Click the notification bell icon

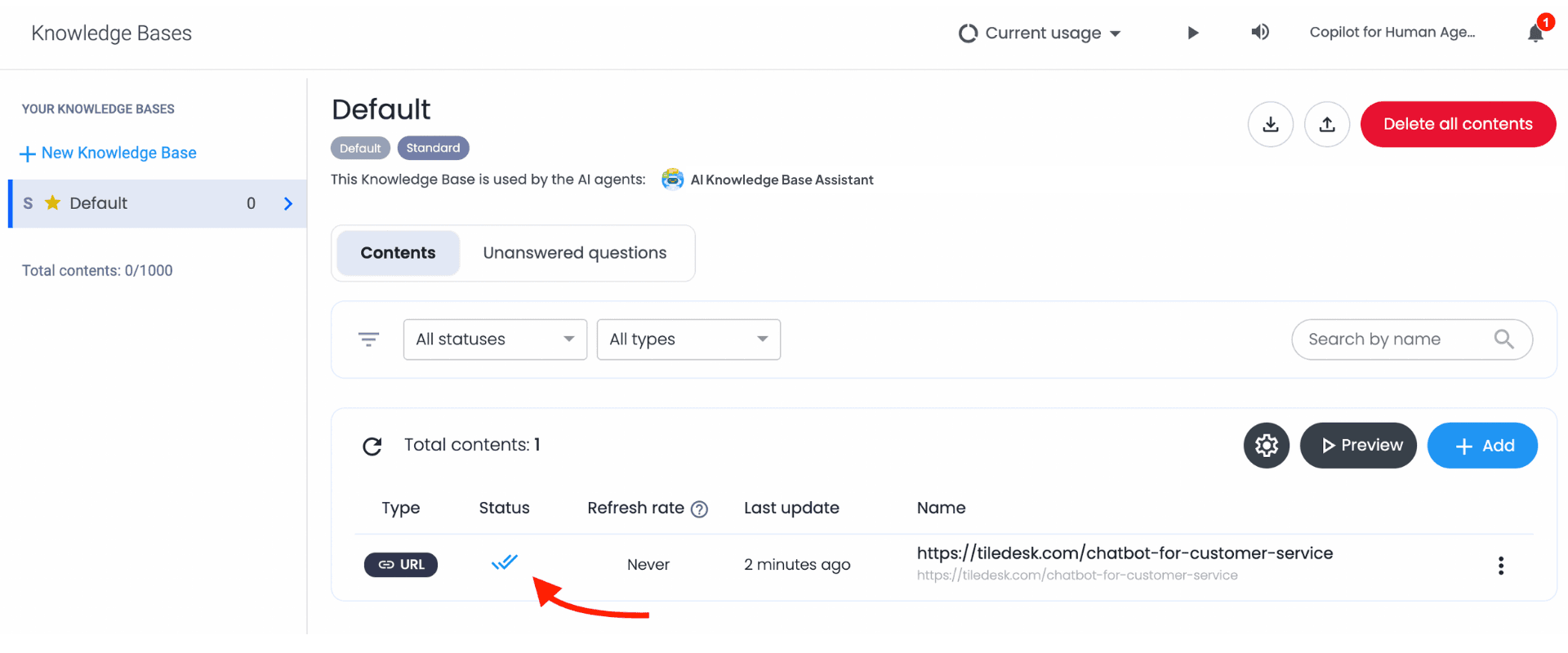[1535, 33]
